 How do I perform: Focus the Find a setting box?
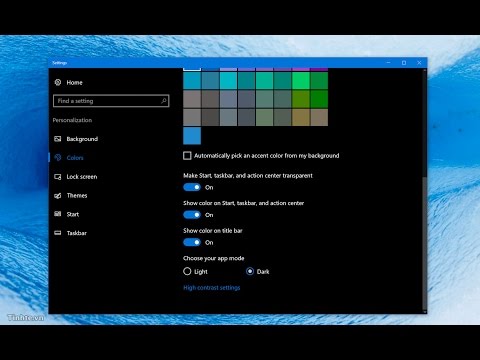(x=111, y=101)
